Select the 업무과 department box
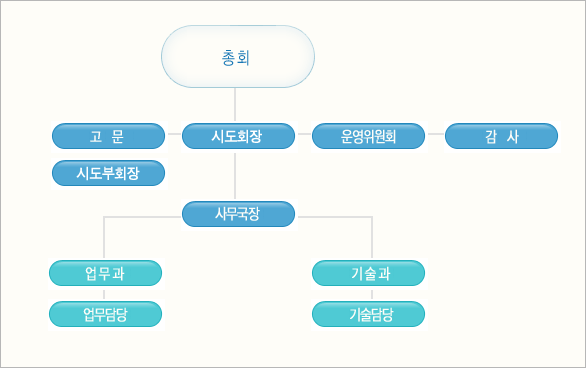 [105, 273]
